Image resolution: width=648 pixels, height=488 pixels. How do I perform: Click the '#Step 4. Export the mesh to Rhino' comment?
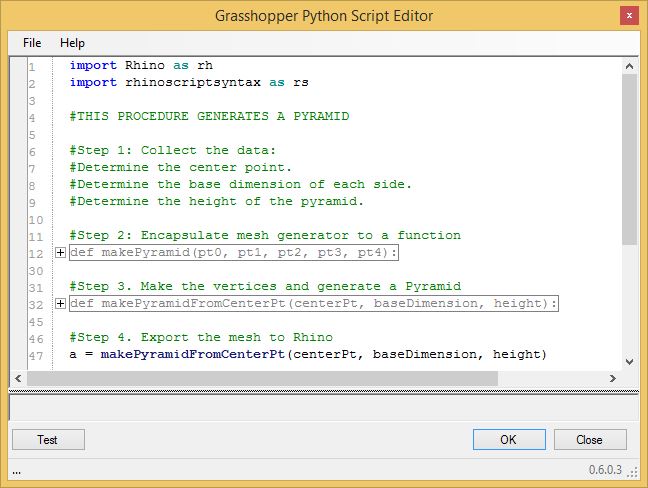pos(201,337)
